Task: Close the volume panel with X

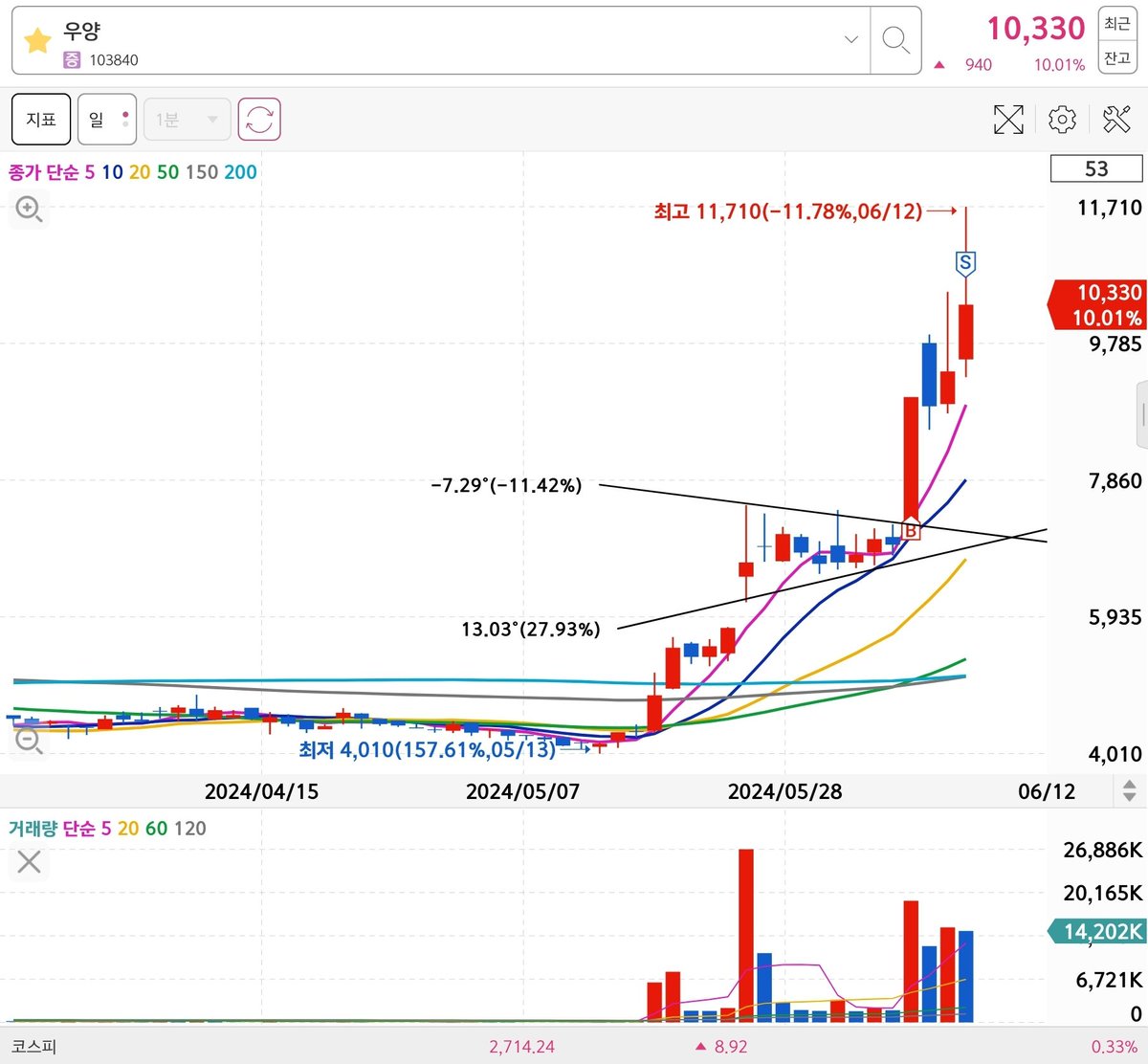Action: (29, 862)
